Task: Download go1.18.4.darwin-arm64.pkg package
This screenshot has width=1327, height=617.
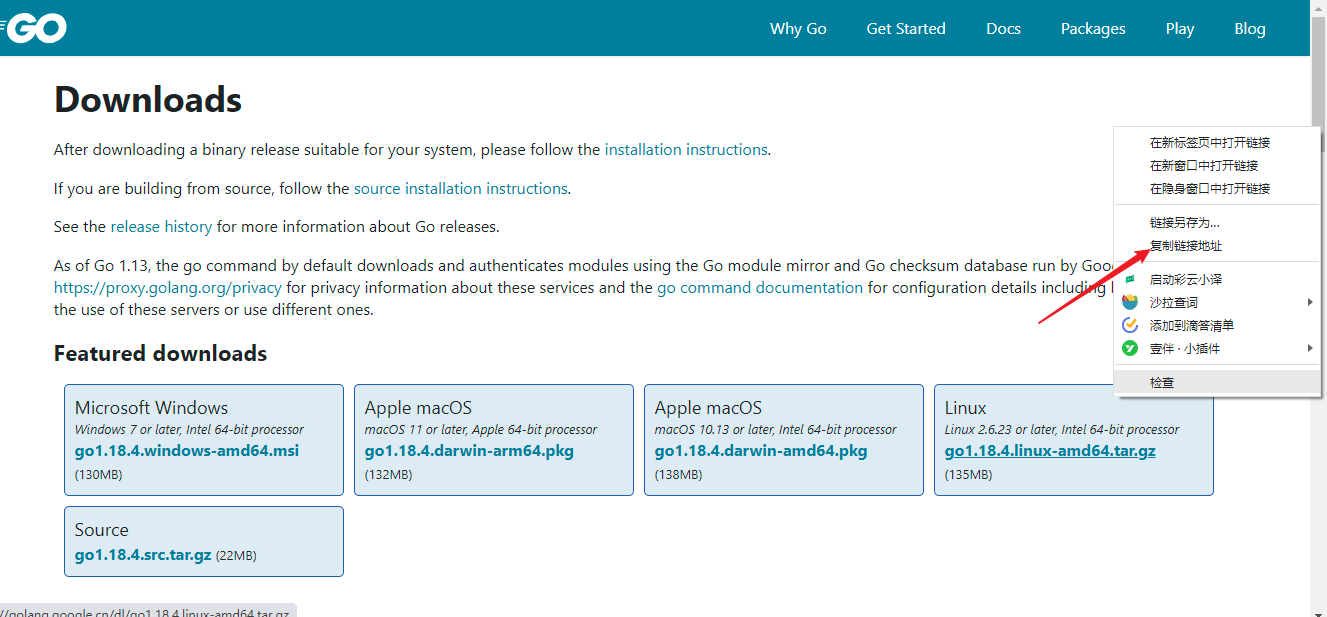Action: click(x=469, y=451)
